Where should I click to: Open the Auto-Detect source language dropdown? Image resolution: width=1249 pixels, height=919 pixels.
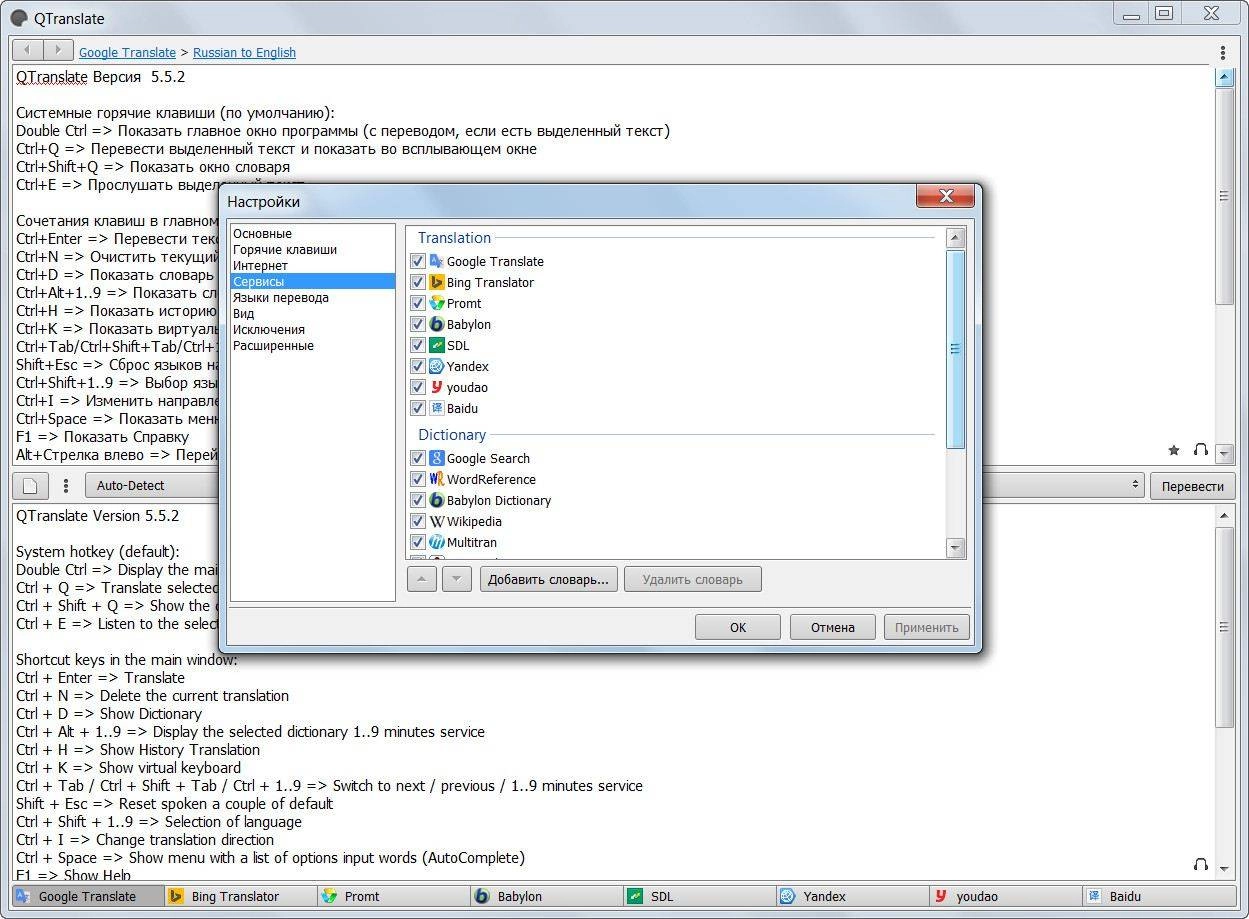(x=152, y=485)
